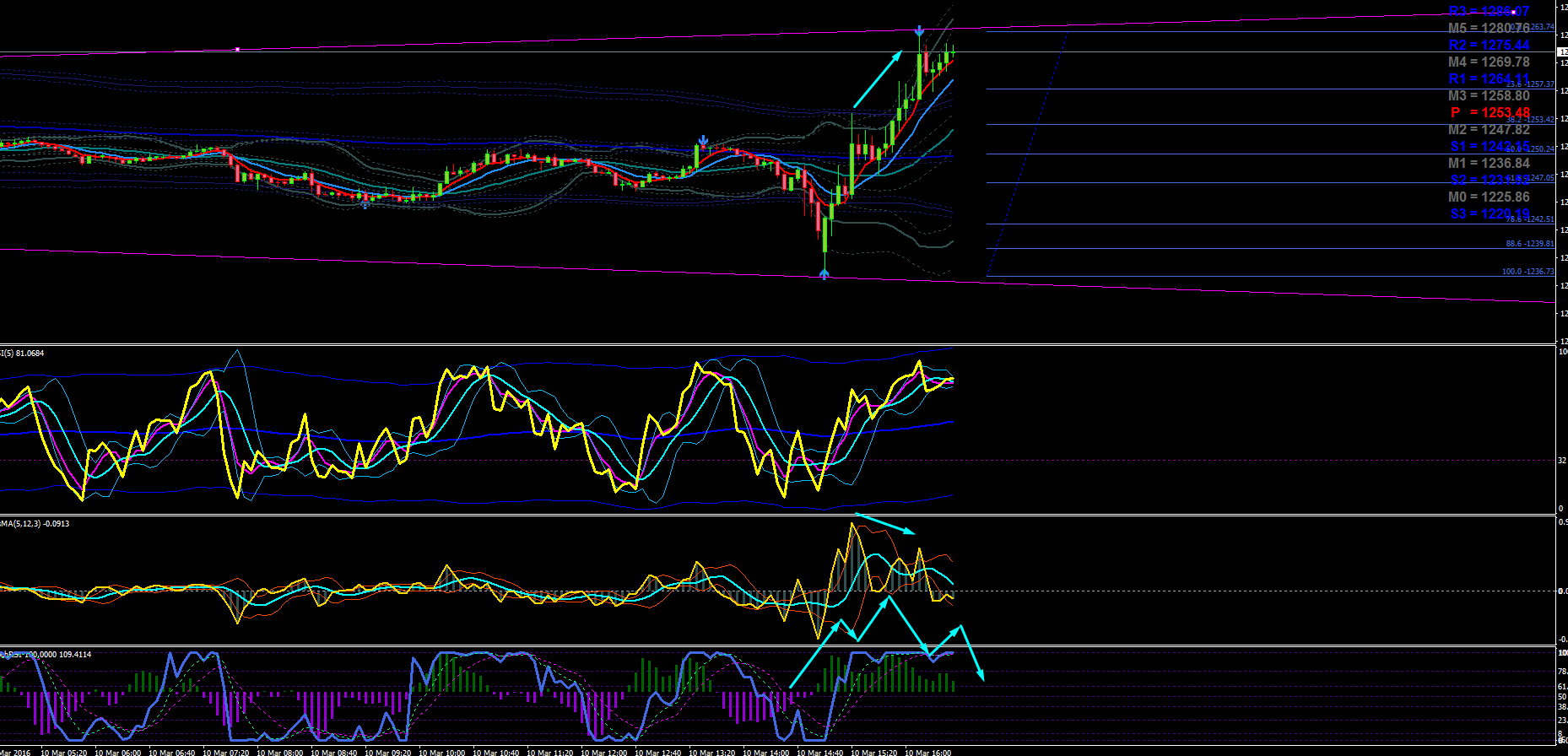Click the 10 Mar 10:00 time axis label
Viewport: 1568px width, 756px height.
(x=441, y=753)
